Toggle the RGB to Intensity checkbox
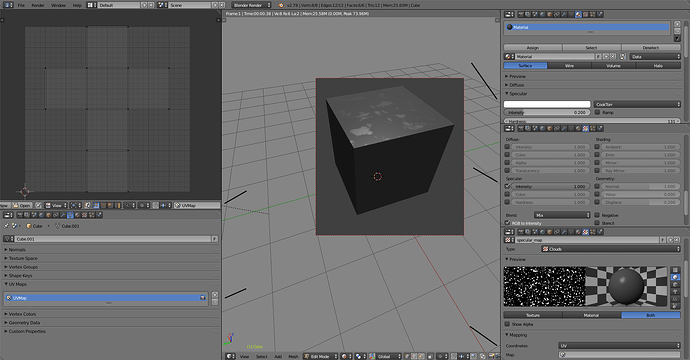 (507, 223)
